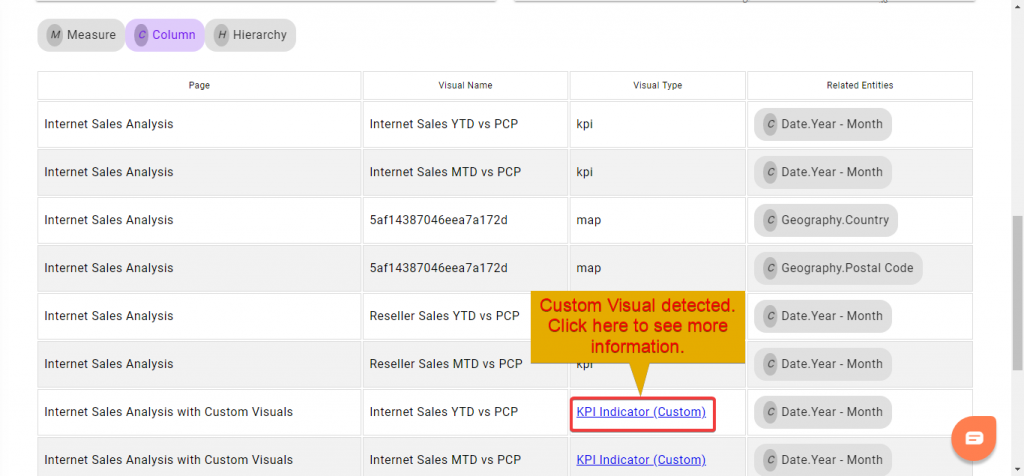1024x476 pixels.
Task: Click Reseller Sales MTD vs PCP visual name
Action: click(x=446, y=364)
